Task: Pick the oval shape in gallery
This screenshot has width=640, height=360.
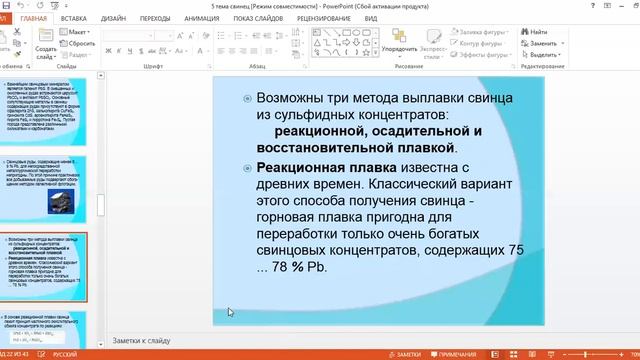Action: [356, 32]
